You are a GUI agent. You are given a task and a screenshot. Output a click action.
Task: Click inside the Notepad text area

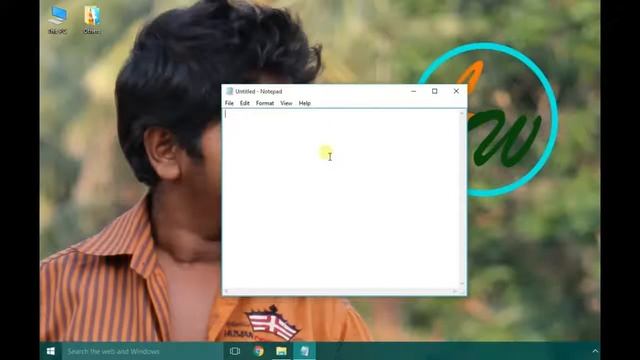pos(341,199)
